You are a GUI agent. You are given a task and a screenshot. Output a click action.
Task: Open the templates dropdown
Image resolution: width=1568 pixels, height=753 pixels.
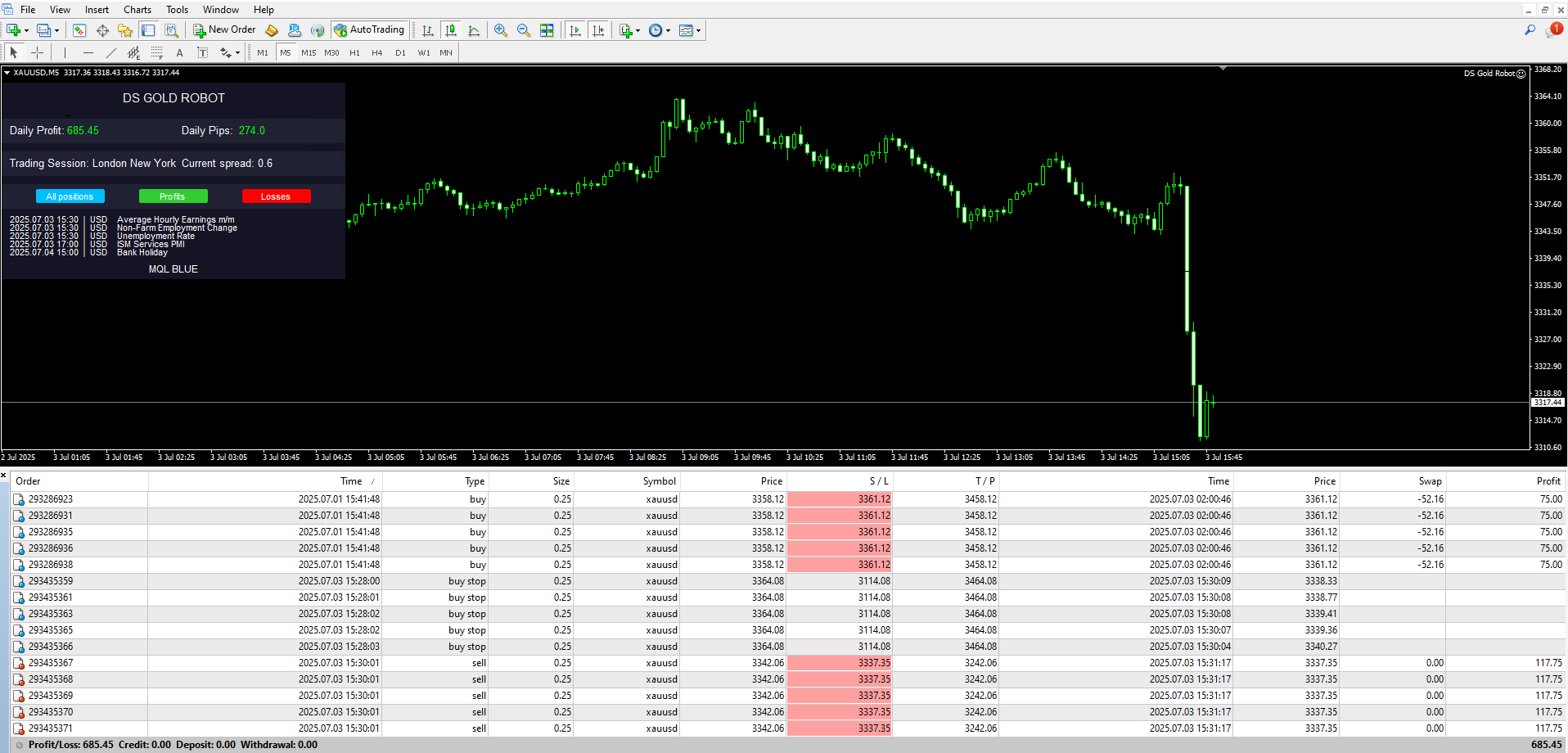(x=690, y=30)
